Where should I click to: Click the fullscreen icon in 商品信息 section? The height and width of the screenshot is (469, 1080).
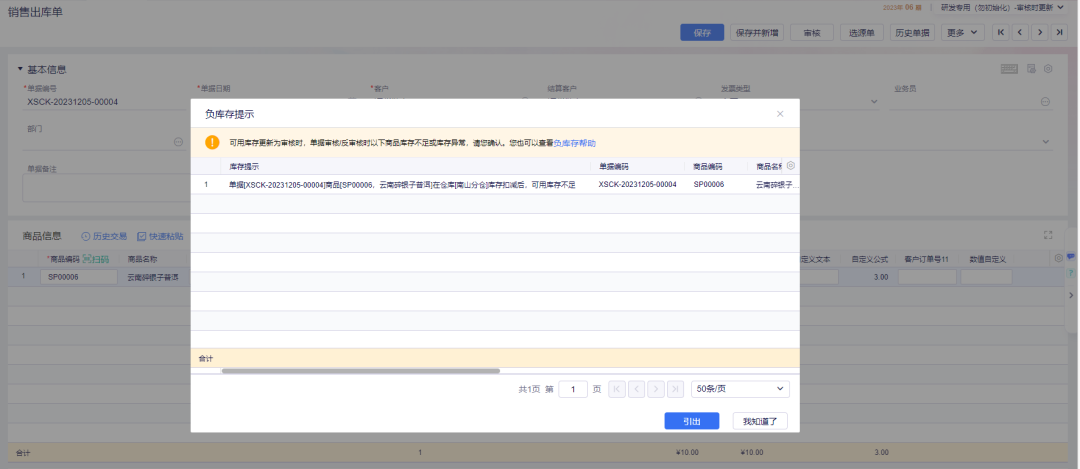[x=1048, y=236]
